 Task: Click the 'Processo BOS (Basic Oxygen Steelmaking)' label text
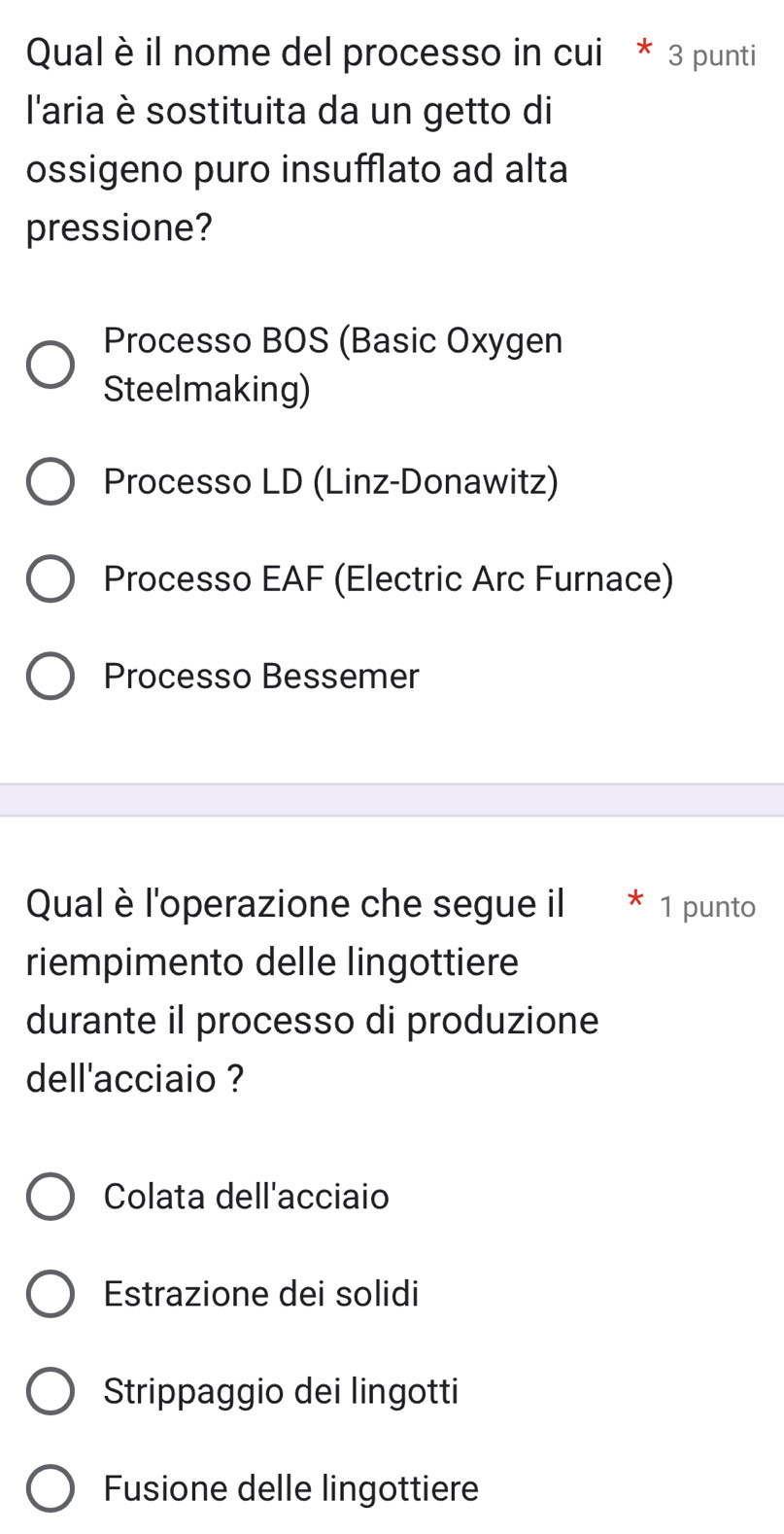[332, 366]
